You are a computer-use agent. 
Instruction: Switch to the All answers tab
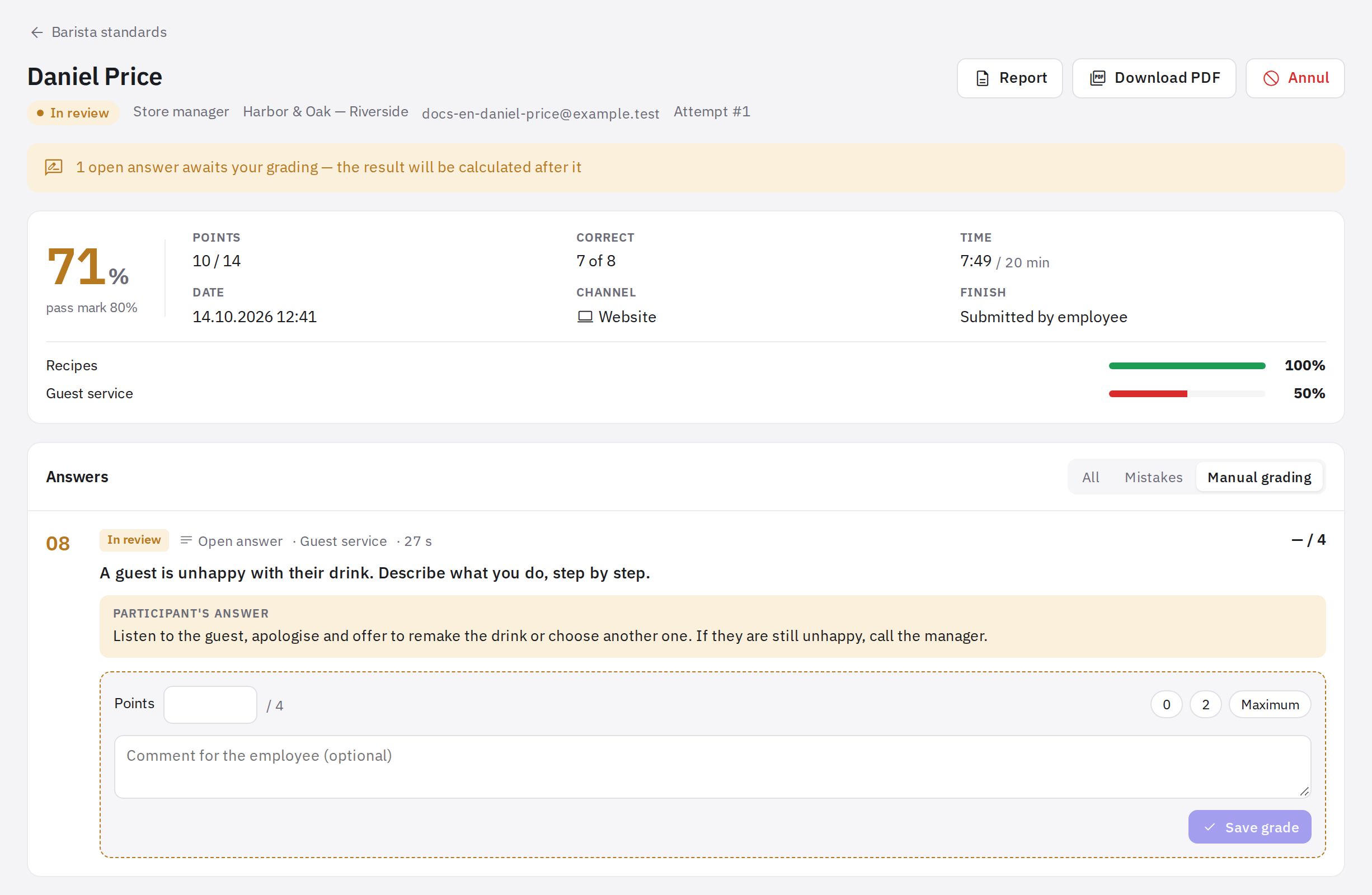coord(1090,477)
